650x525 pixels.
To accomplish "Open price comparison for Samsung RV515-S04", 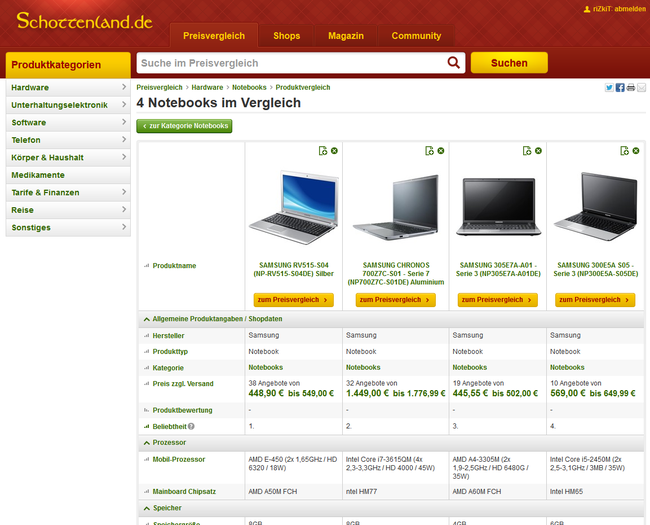I will [x=293, y=299].
